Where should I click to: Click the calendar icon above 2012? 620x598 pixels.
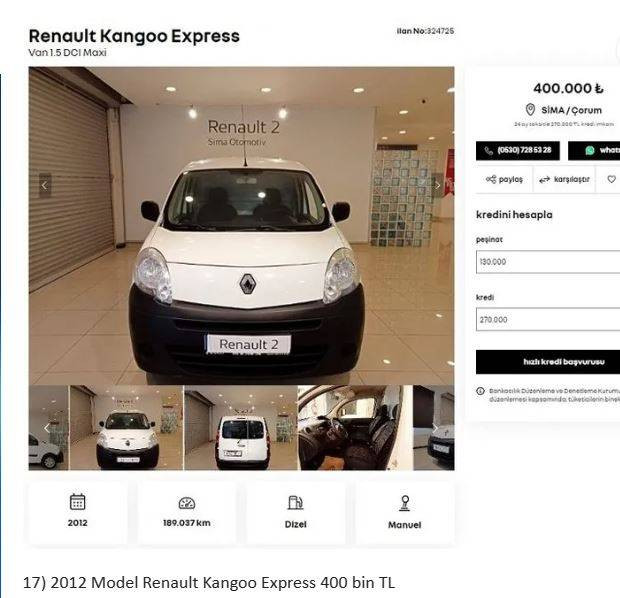pyautogui.click(x=78, y=501)
